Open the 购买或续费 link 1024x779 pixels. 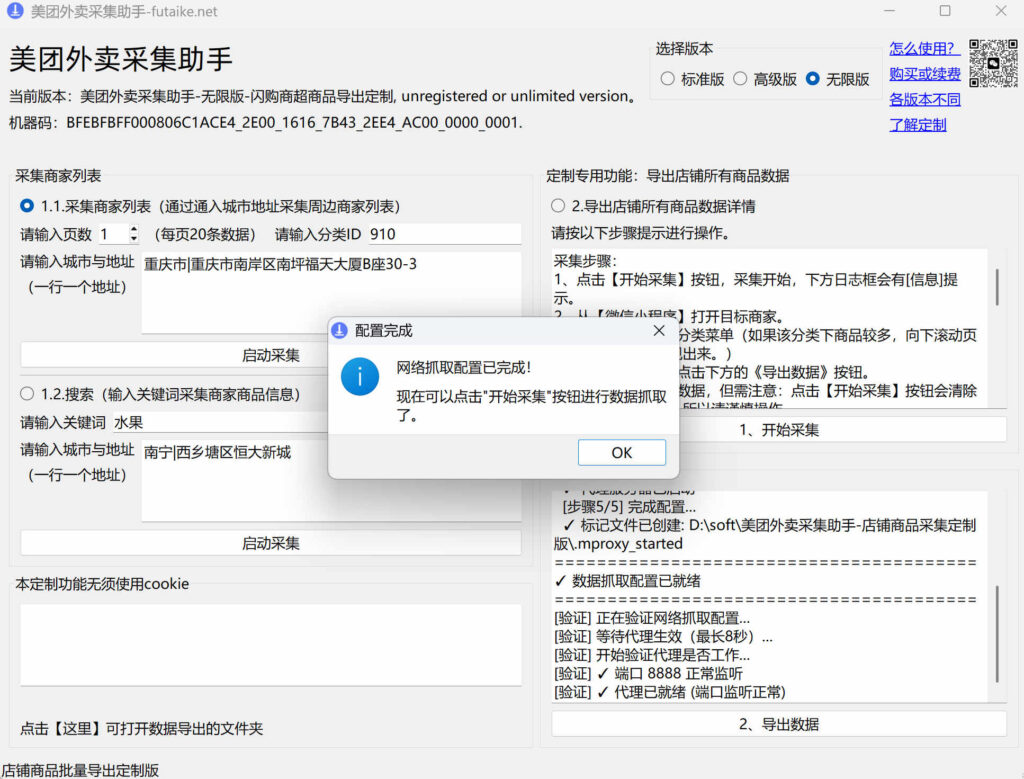[x=924, y=74]
